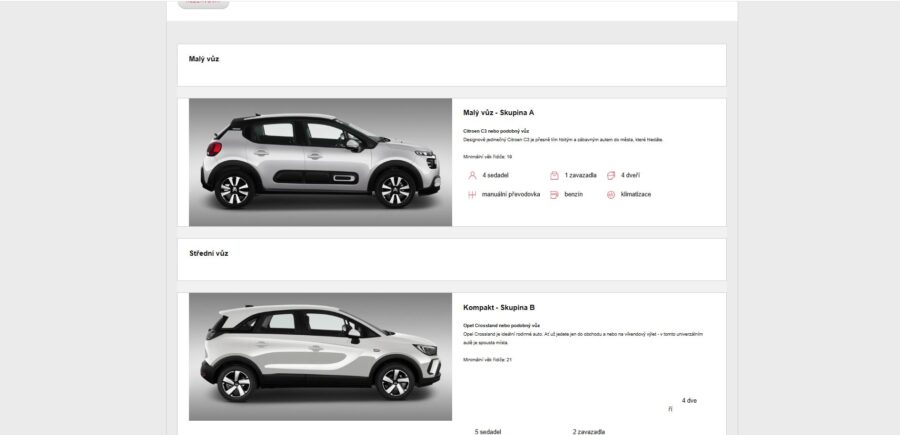Click the manuální převodovka label
This screenshot has width=900, height=435.
point(511,195)
